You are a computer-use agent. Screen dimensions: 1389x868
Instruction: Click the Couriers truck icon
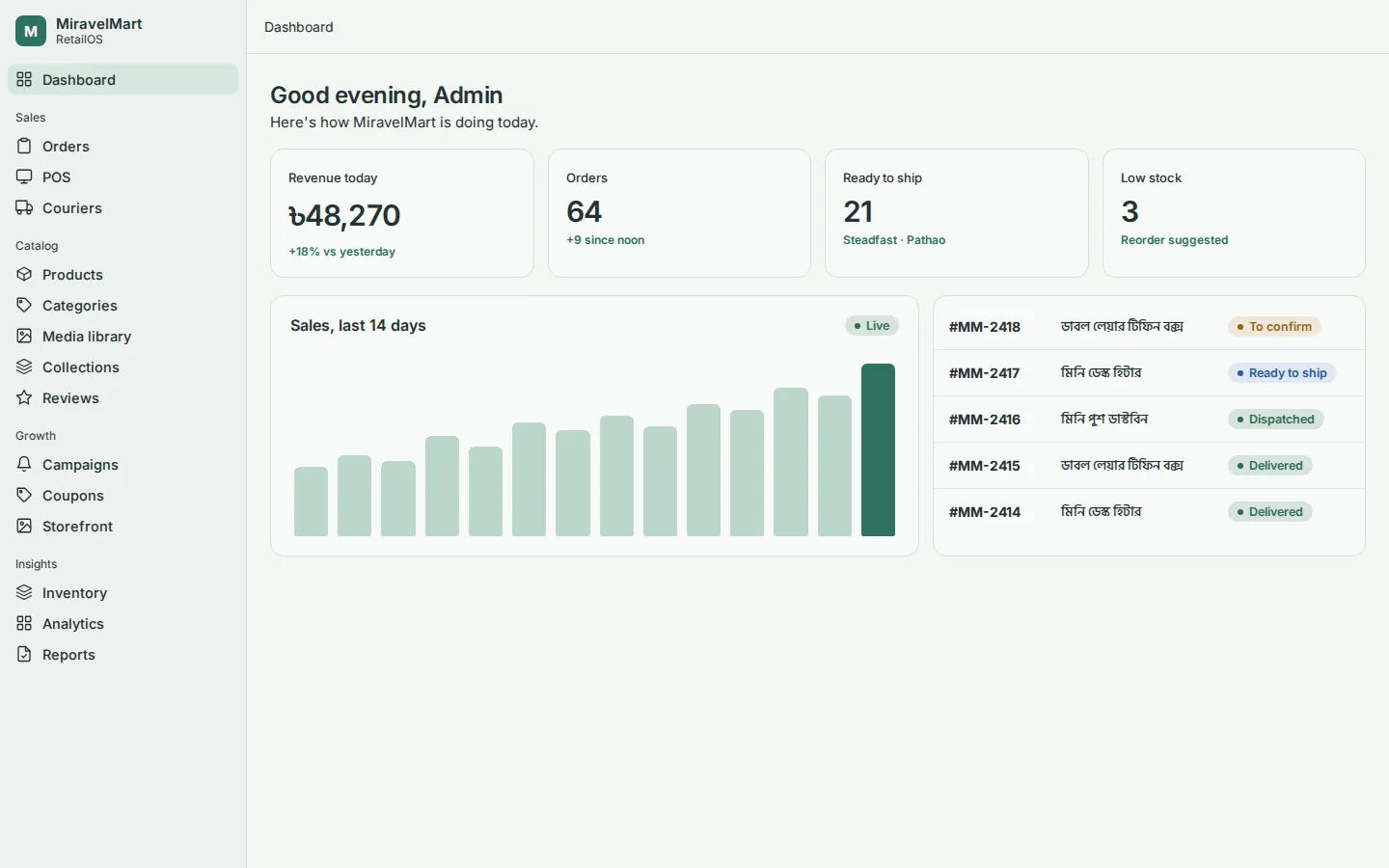24,208
